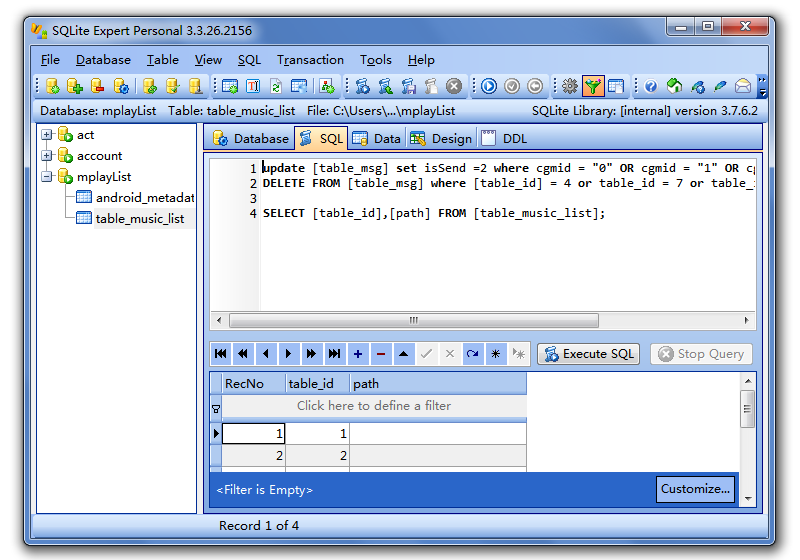Click the new database icon in toolbar

pos(53,86)
